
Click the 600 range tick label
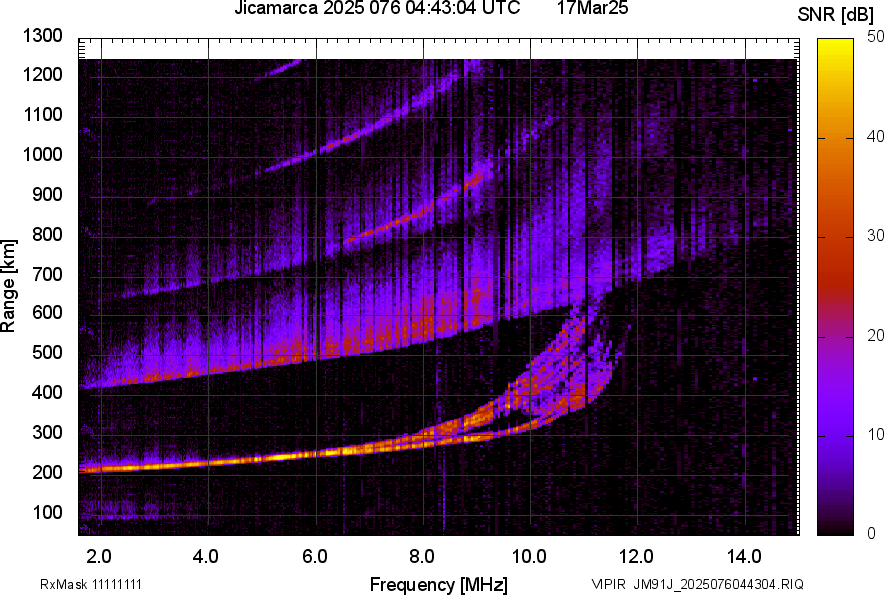[x=47, y=312]
